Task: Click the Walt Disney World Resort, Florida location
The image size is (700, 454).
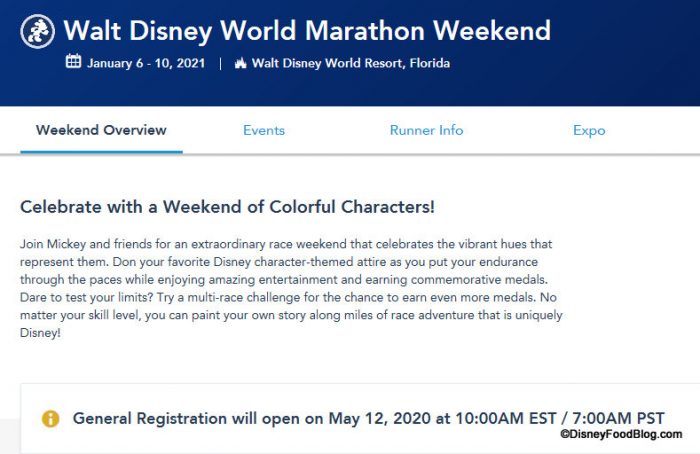Action: point(350,63)
